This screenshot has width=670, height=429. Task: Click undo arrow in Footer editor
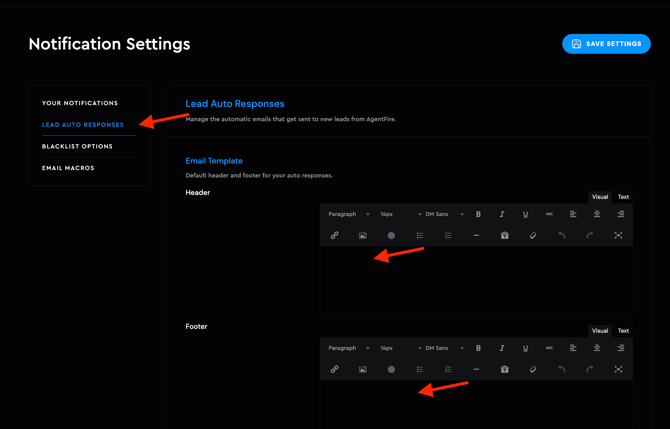pos(561,370)
